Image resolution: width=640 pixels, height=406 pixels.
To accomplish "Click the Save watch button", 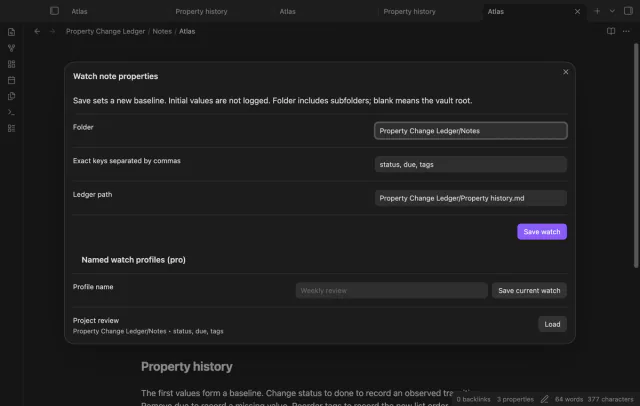I will click(542, 232).
